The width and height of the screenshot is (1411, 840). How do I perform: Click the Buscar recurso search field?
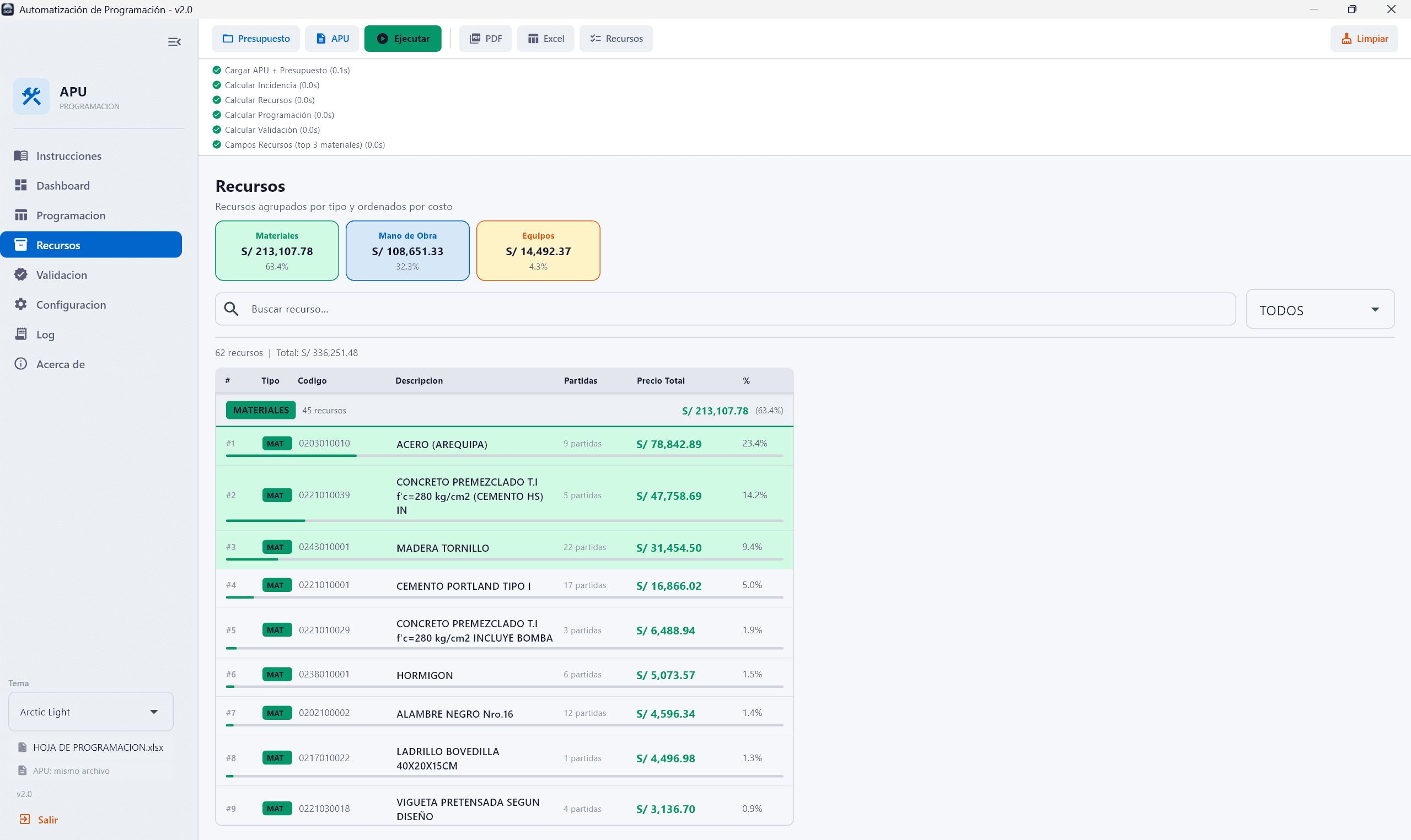pyautogui.click(x=736, y=309)
